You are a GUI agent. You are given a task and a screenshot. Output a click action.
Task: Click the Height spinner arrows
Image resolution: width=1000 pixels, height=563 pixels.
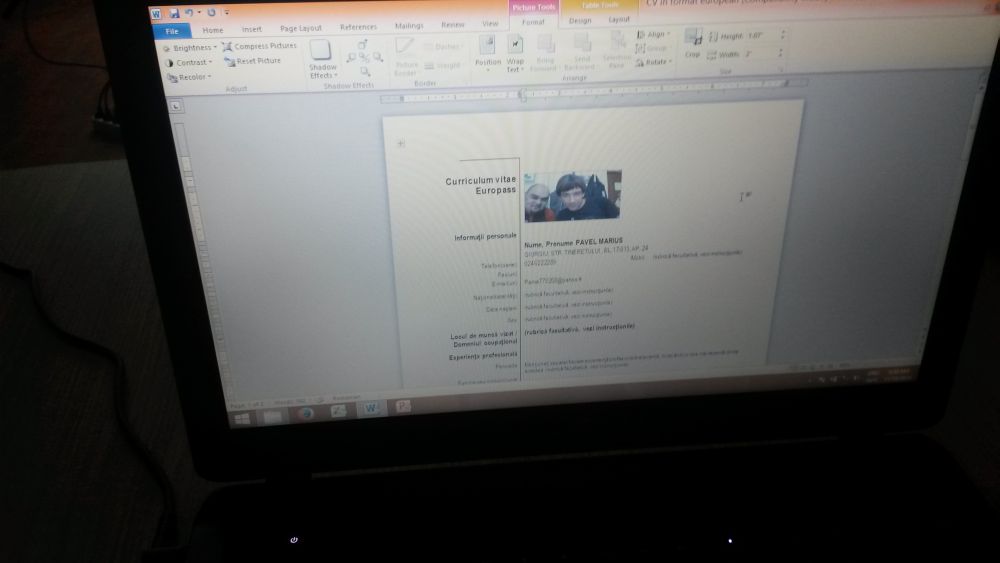coord(783,35)
